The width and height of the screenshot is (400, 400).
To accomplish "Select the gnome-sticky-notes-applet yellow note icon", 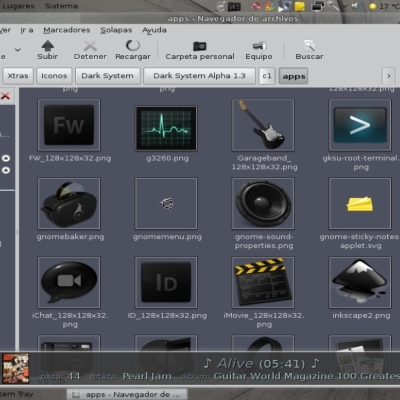I will tap(360, 204).
